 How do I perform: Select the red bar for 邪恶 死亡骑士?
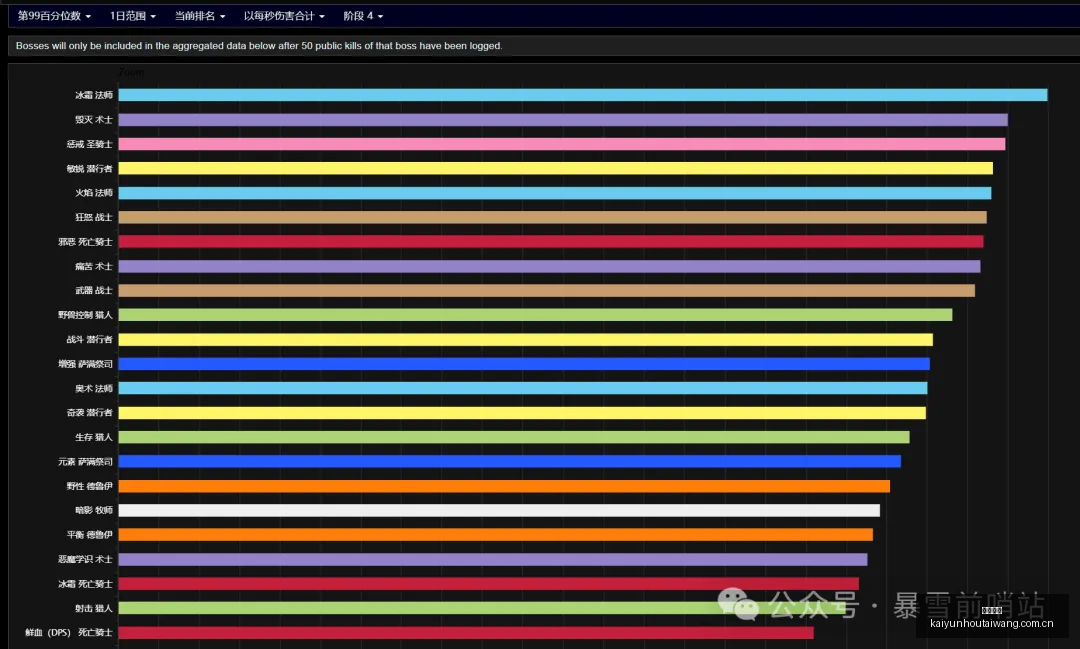pyautogui.click(x=551, y=242)
